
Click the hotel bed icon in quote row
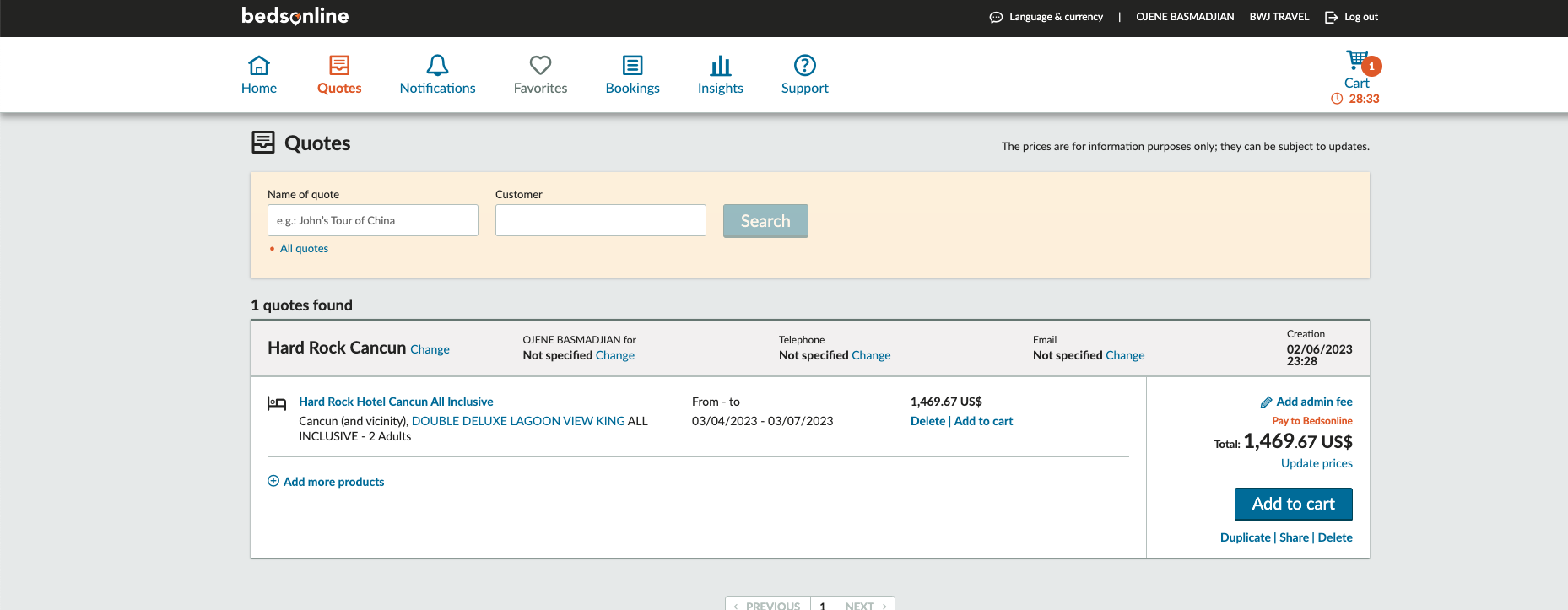(277, 403)
